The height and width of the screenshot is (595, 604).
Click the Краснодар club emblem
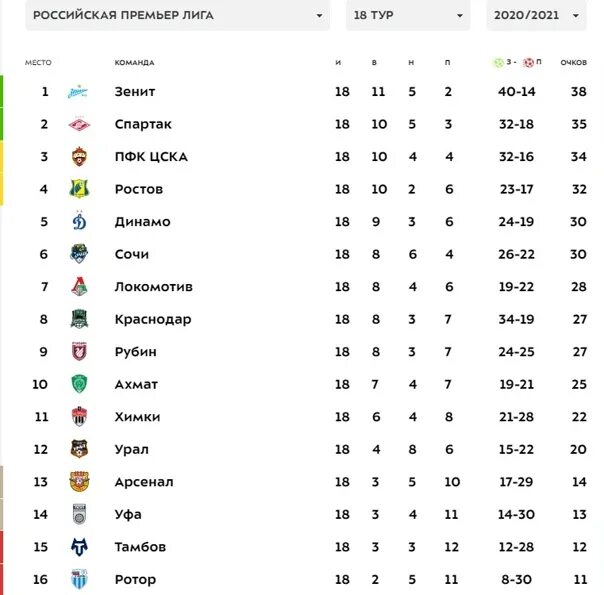[x=79, y=319]
